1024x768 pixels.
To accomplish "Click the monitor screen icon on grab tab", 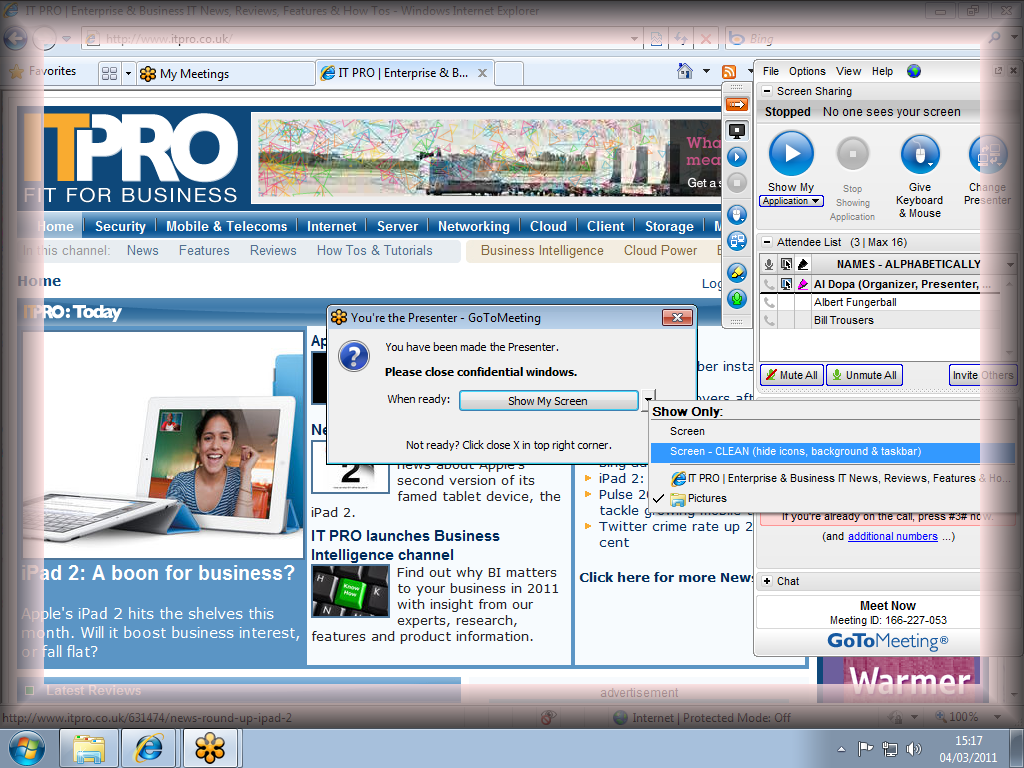I will pos(737,131).
